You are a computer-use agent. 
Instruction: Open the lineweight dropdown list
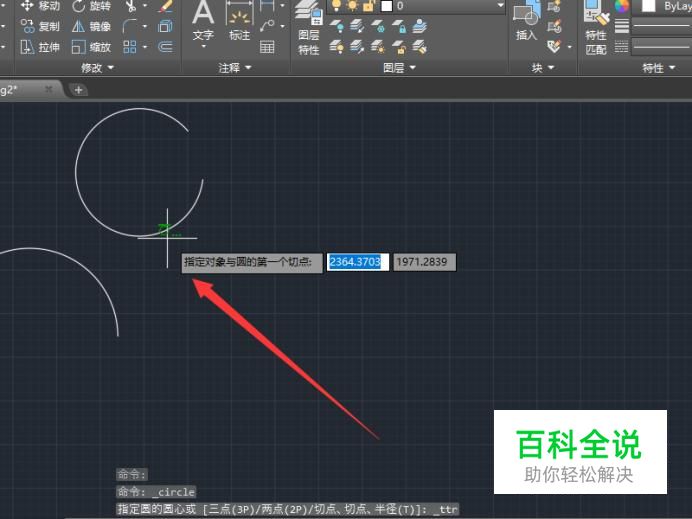click(x=662, y=26)
